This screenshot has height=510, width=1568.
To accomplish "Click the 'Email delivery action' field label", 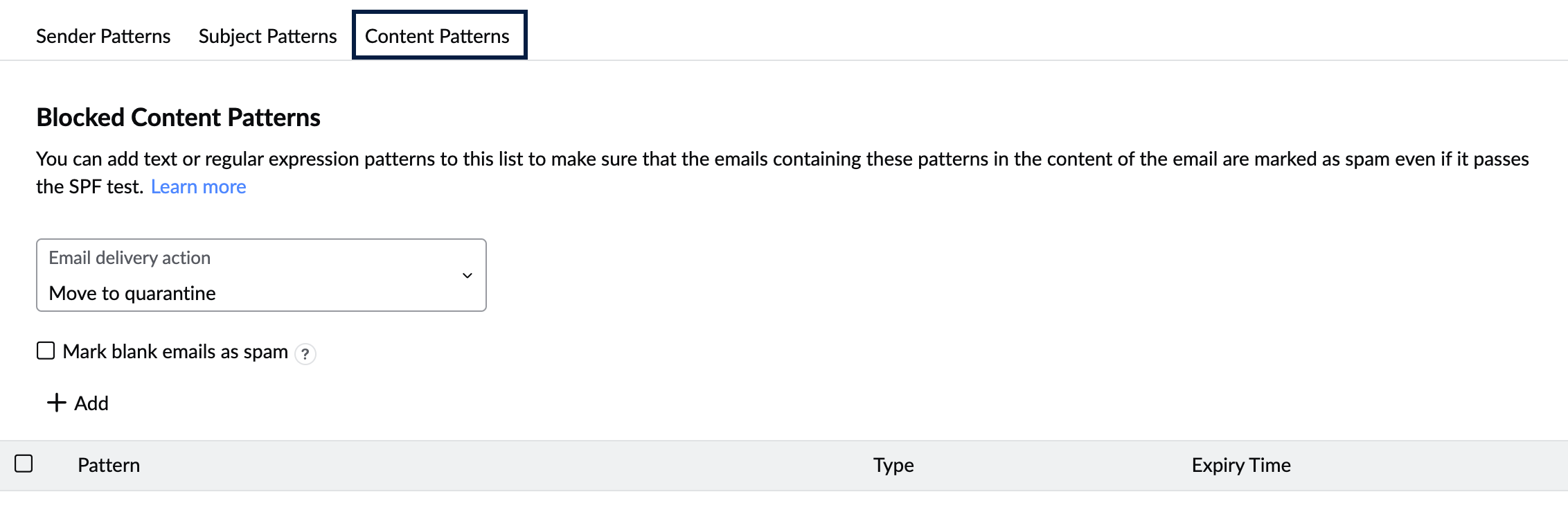I will [x=130, y=258].
